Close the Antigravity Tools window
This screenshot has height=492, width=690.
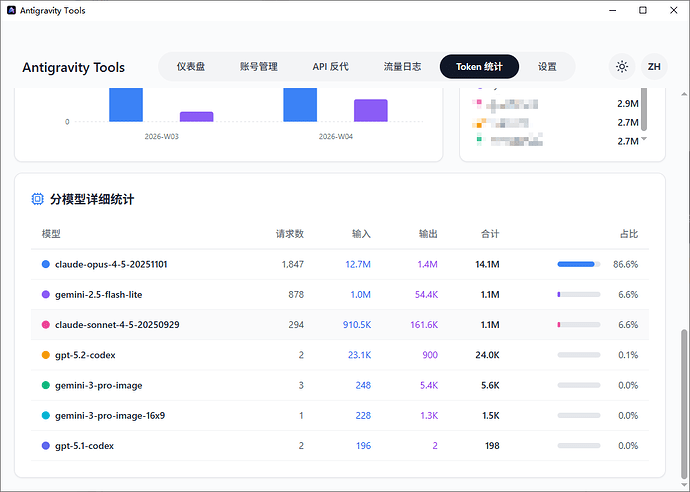(x=674, y=10)
